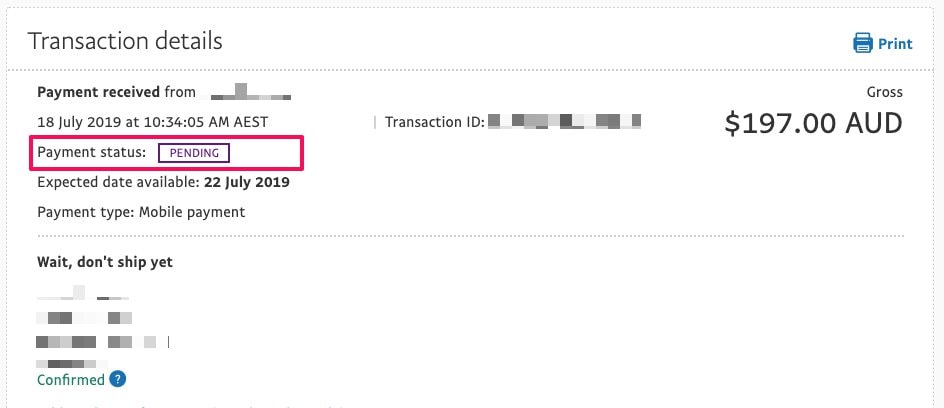Click the blurred payer name
The height and width of the screenshot is (408, 944).
(250, 92)
